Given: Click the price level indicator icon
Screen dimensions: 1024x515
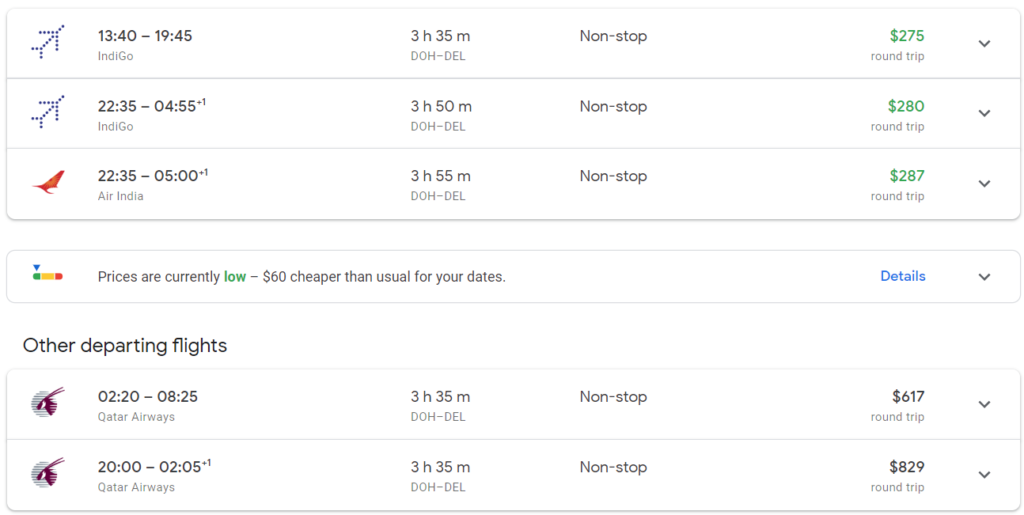Looking at the screenshot, I should coord(47,273).
